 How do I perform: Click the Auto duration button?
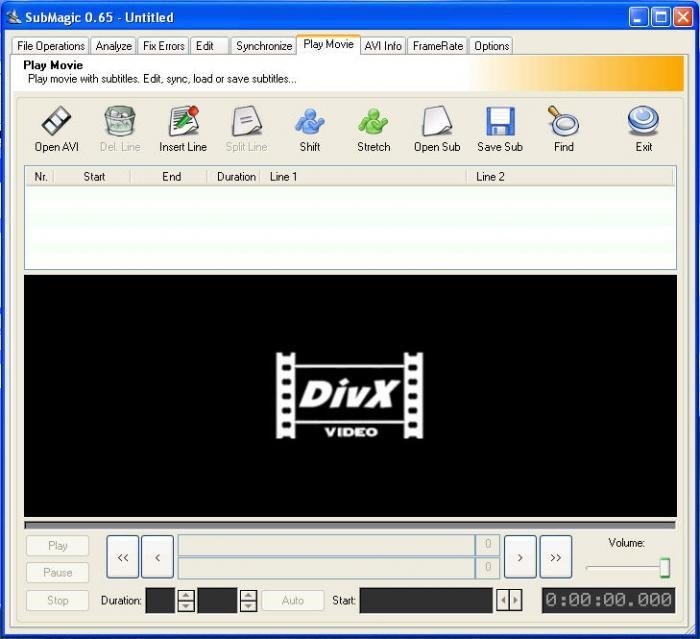click(x=293, y=600)
